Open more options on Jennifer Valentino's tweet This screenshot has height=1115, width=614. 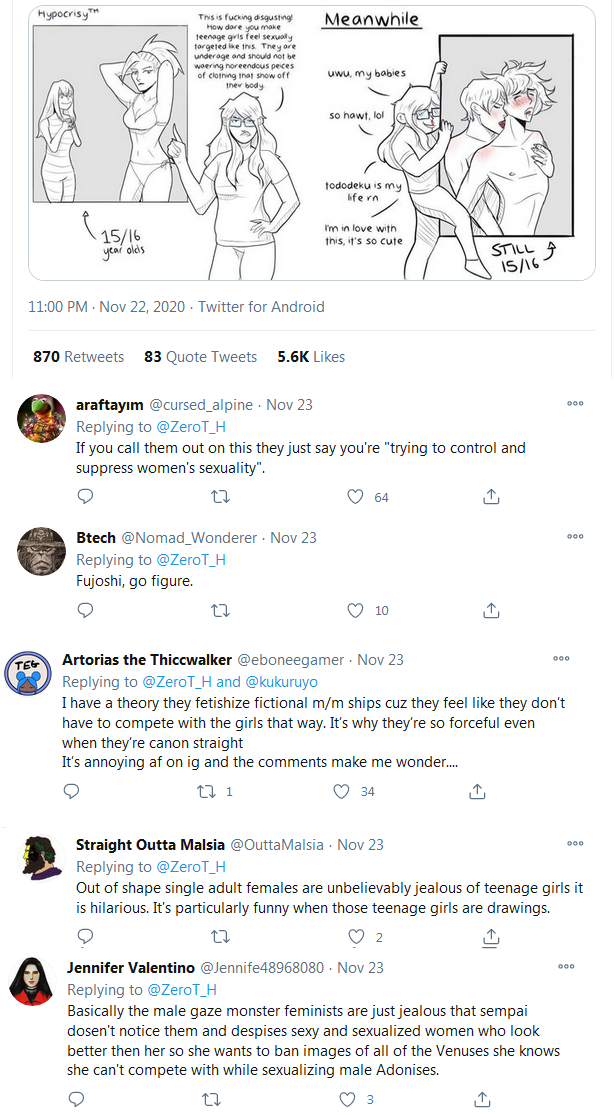coord(566,968)
